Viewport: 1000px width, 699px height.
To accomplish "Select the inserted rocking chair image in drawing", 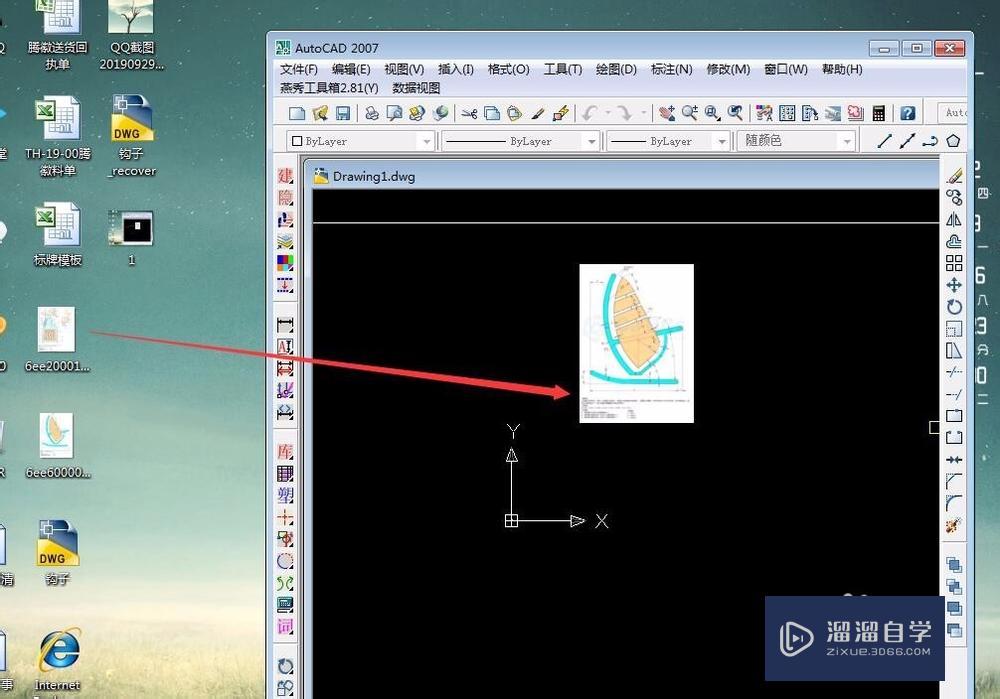I will pos(636,343).
